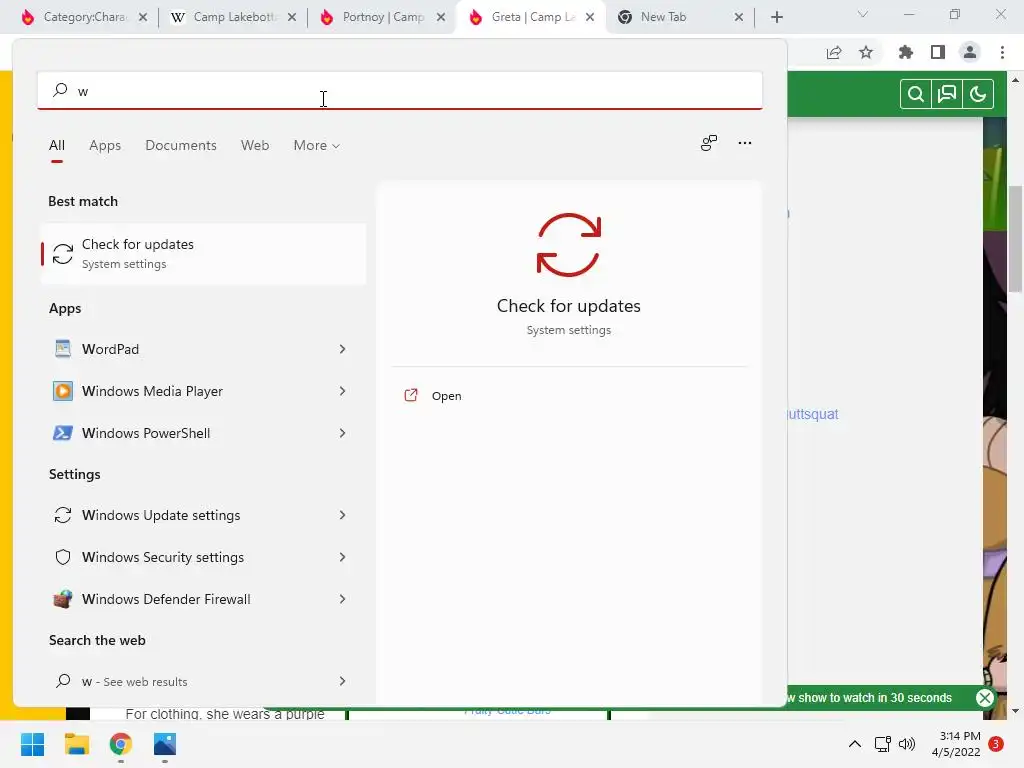Click the Chrome taskbar icon

(121, 744)
